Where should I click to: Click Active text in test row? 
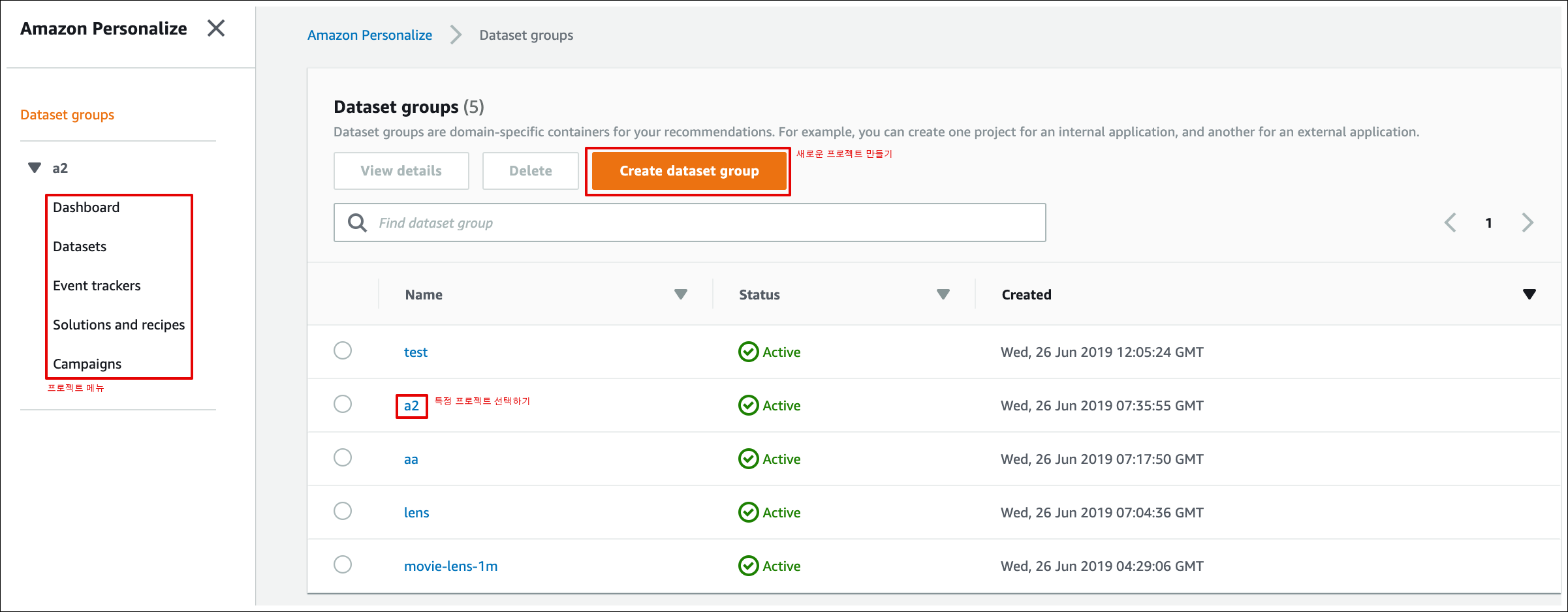[781, 352]
